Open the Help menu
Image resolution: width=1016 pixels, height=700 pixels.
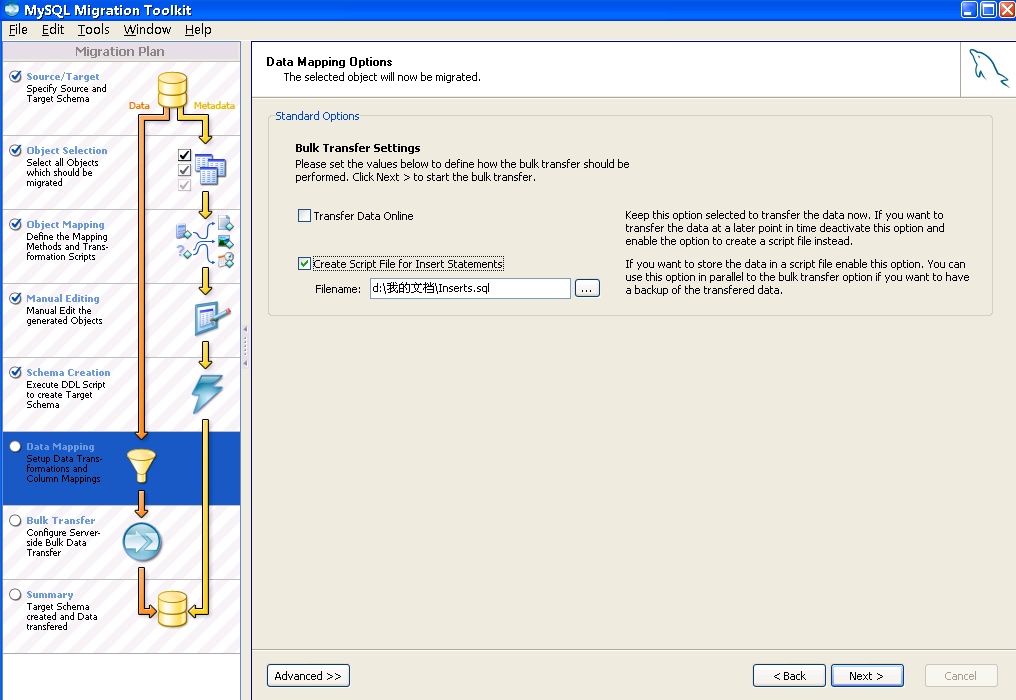click(198, 30)
